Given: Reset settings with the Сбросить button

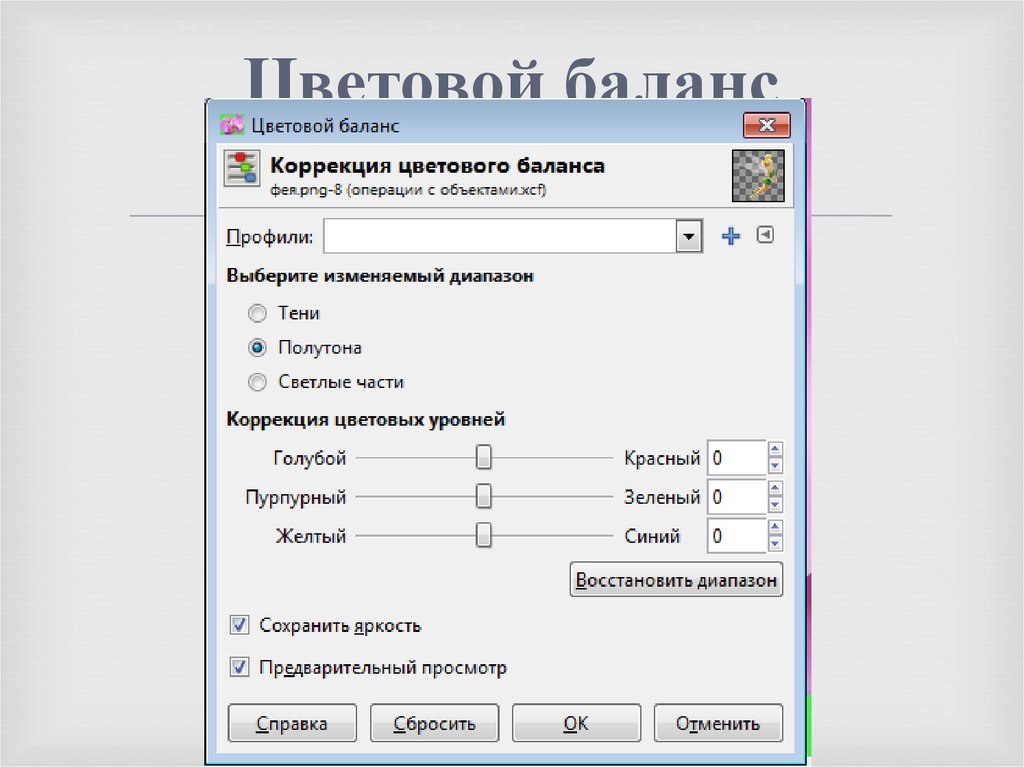Looking at the screenshot, I should pos(434,722).
